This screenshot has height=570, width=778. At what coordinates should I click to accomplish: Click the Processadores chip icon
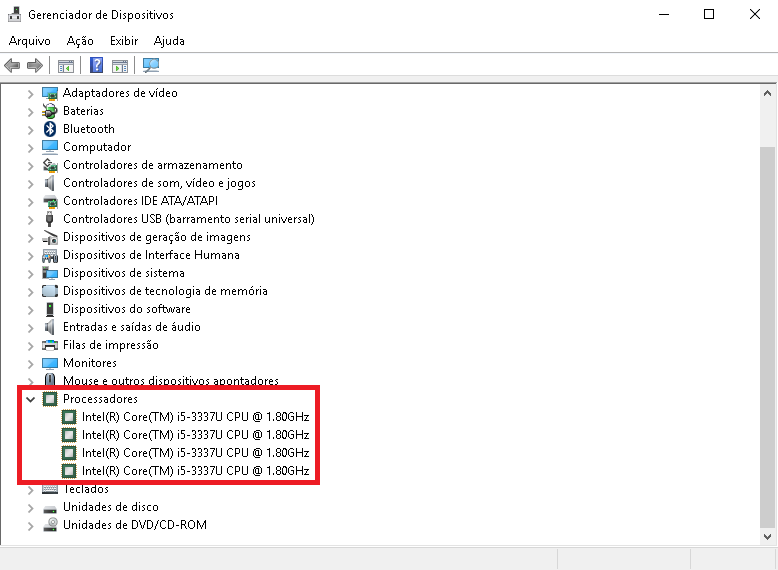[50, 399]
